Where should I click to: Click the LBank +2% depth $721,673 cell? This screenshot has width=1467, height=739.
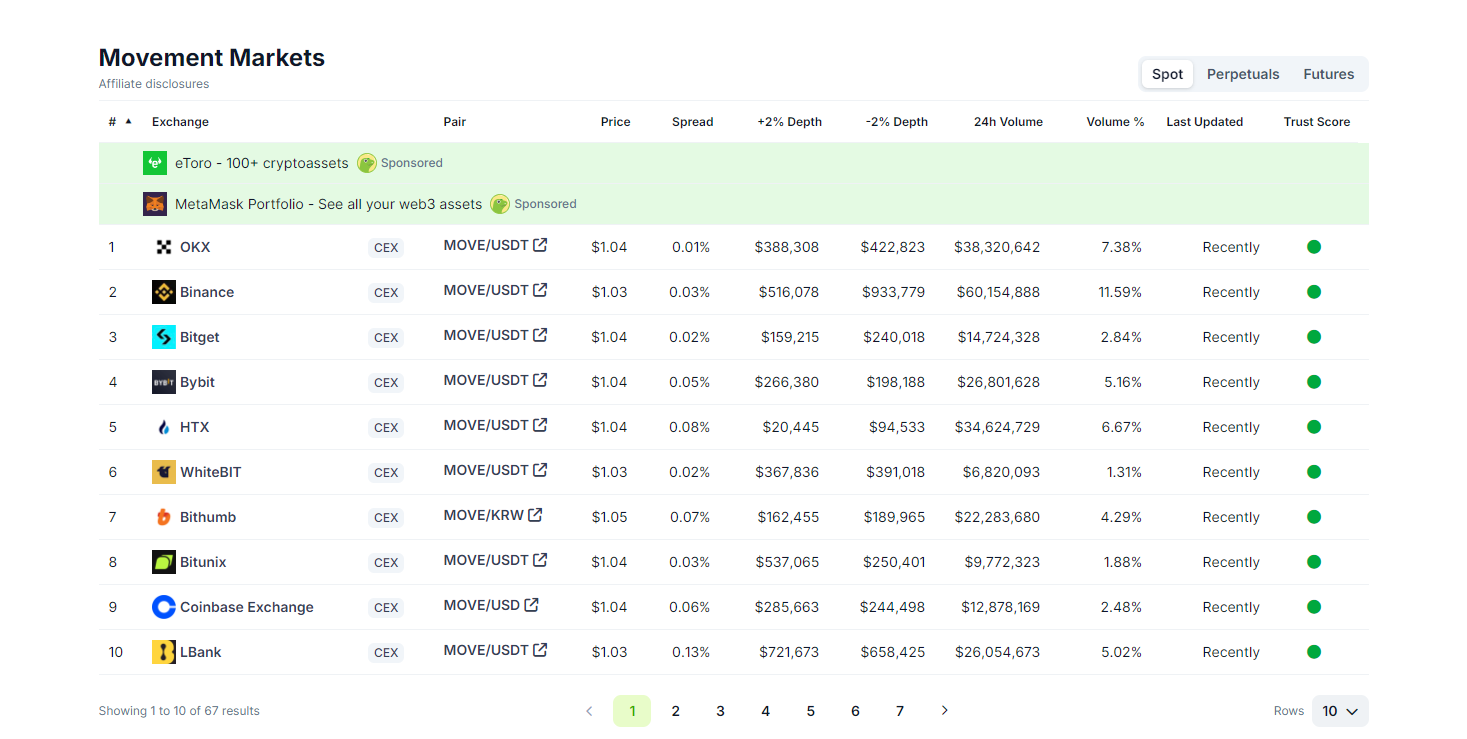click(x=787, y=652)
